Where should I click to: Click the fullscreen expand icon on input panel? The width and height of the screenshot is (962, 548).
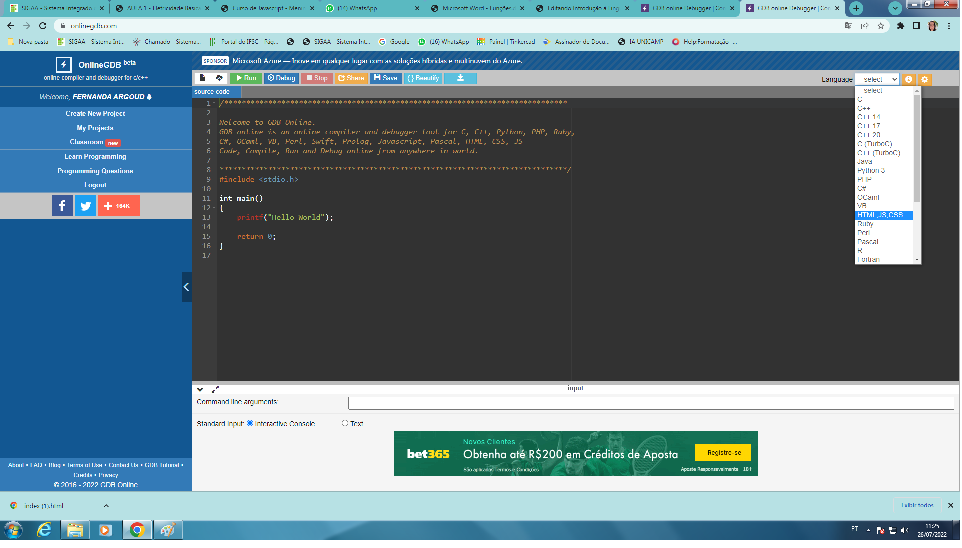click(215, 389)
